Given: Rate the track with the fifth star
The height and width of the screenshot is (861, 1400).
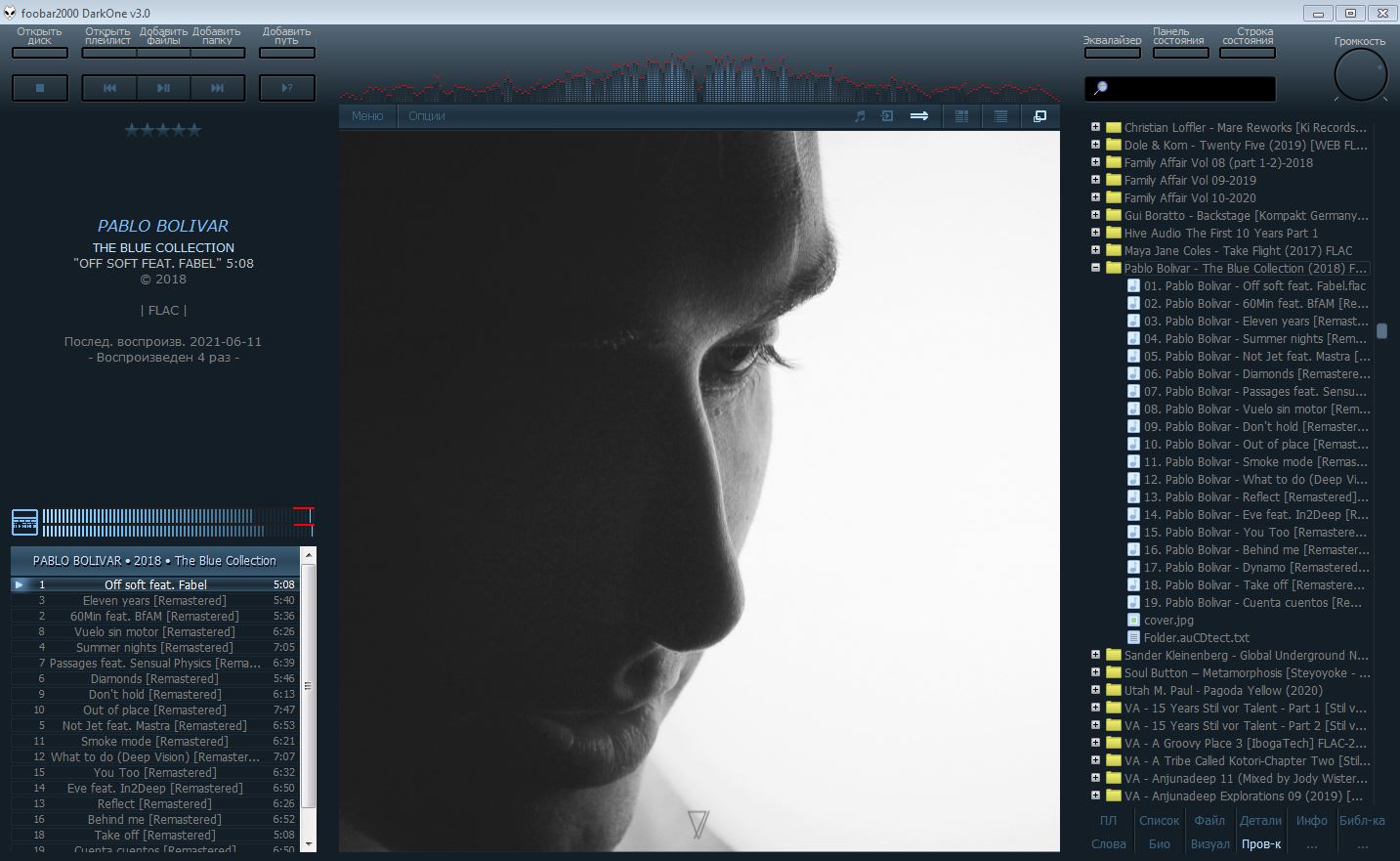Looking at the screenshot, I should (194, 130).
